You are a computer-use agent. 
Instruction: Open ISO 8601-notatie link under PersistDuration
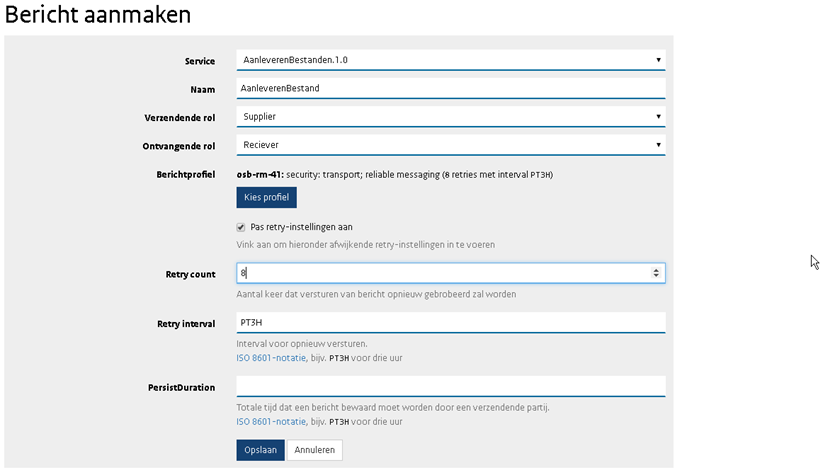click(x=271, y=422)
